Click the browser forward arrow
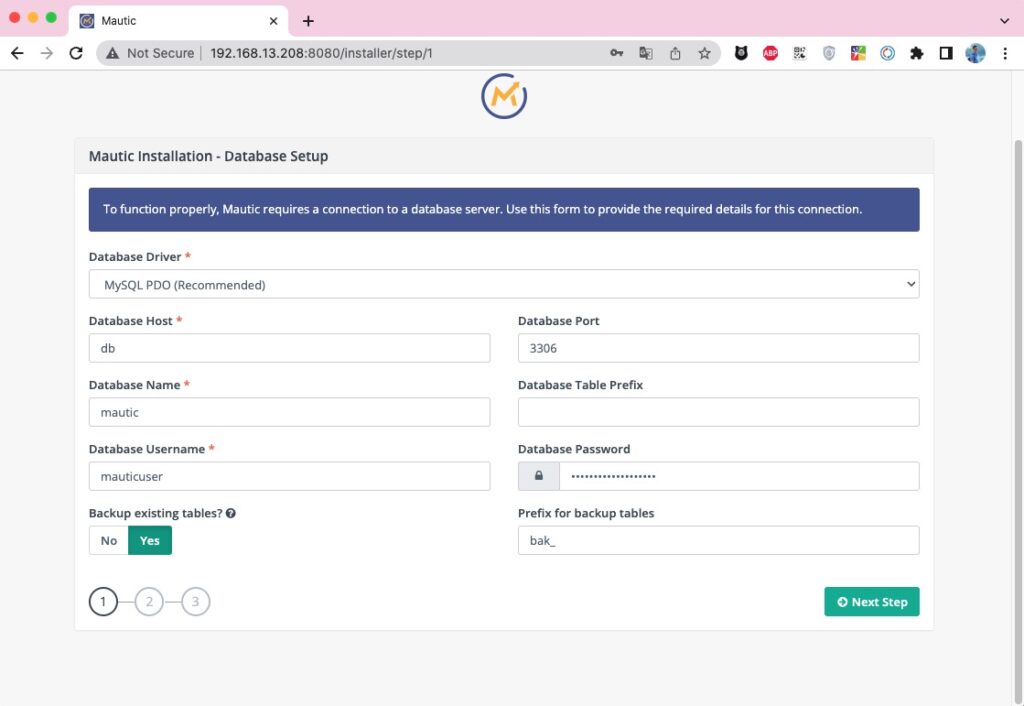The width and height of the screenshot is (1024, 706). (x=47, y=54)
